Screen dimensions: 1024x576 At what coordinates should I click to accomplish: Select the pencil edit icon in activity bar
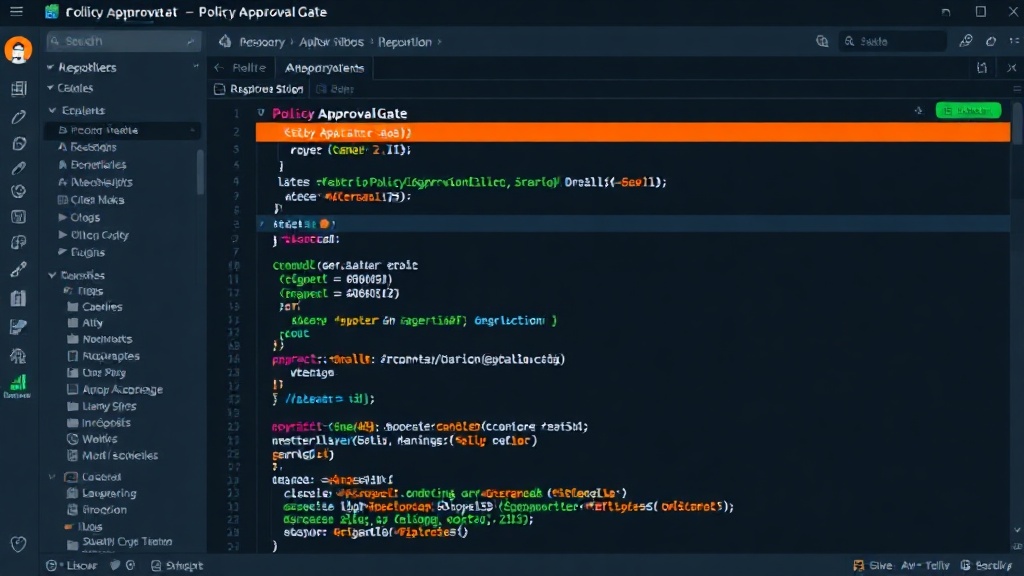[x=18, y=168]
